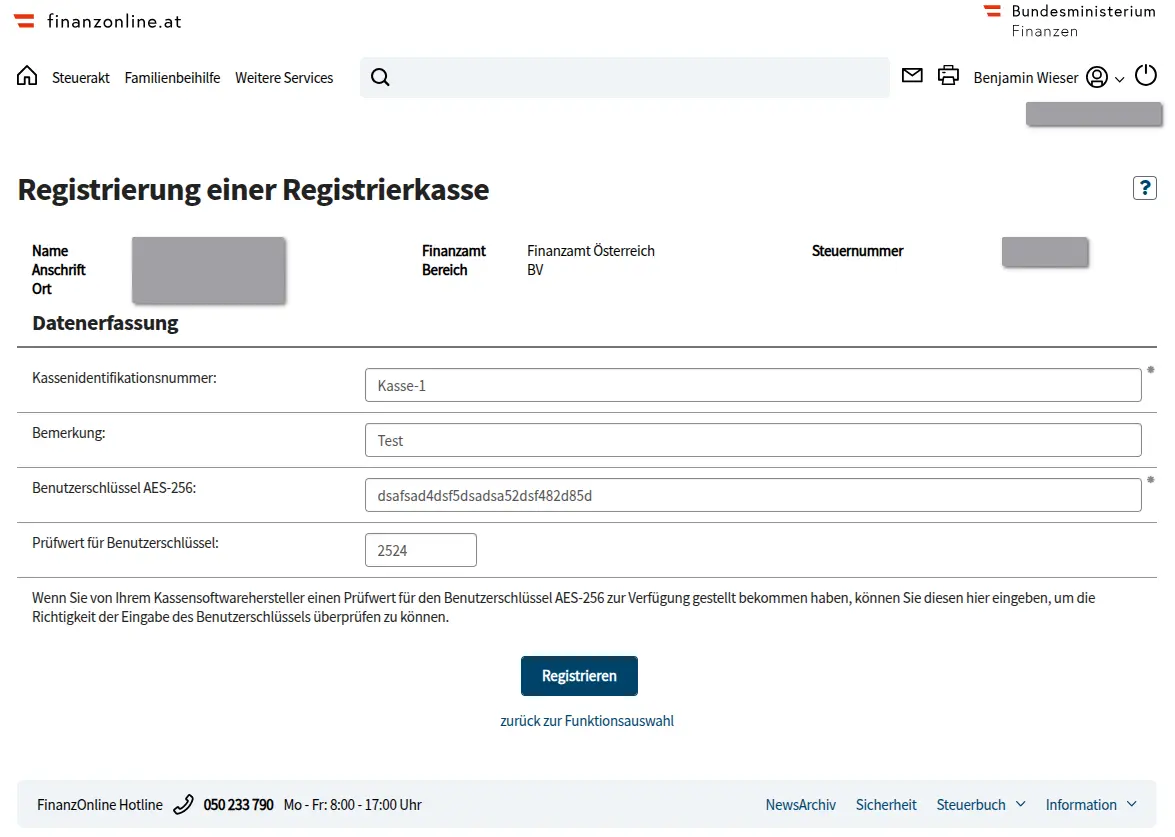The height and width of the screenshot is (837, 1175).
Task: Click the home icon in the navigation bar
Action: [x=26, y=75]
